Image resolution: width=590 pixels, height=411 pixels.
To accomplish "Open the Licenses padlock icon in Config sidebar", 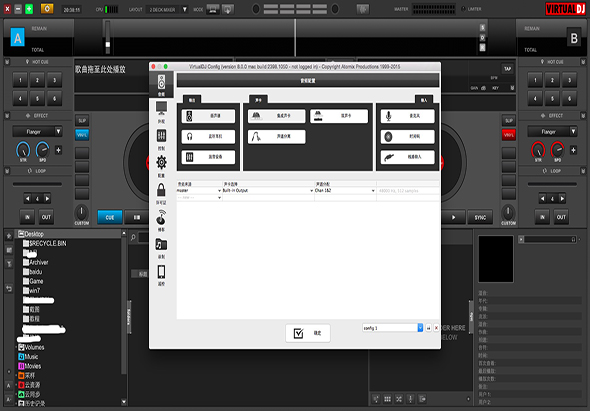I will click(x=161, y=193).
